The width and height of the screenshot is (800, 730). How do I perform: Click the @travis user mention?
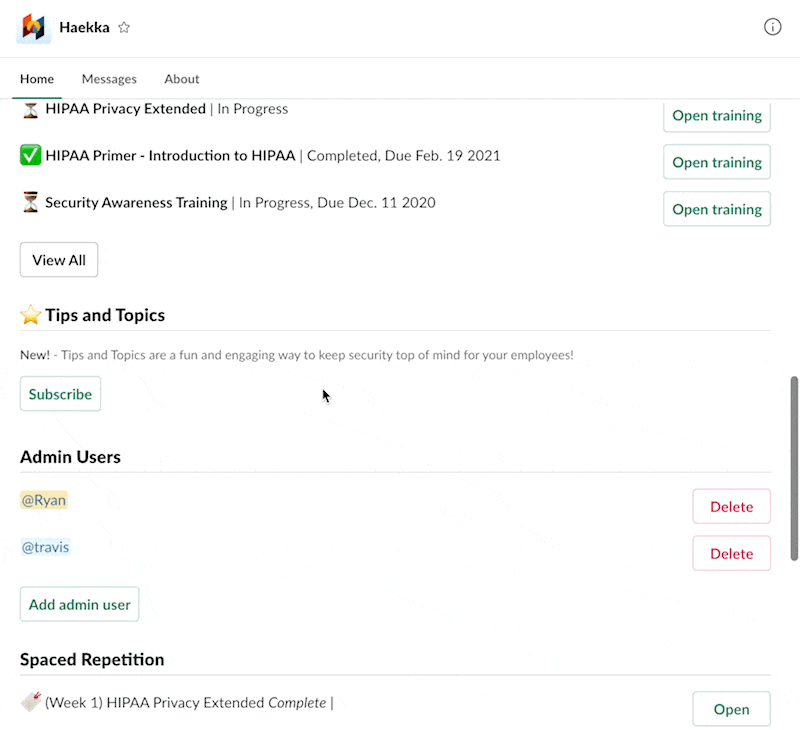point(45,547)
